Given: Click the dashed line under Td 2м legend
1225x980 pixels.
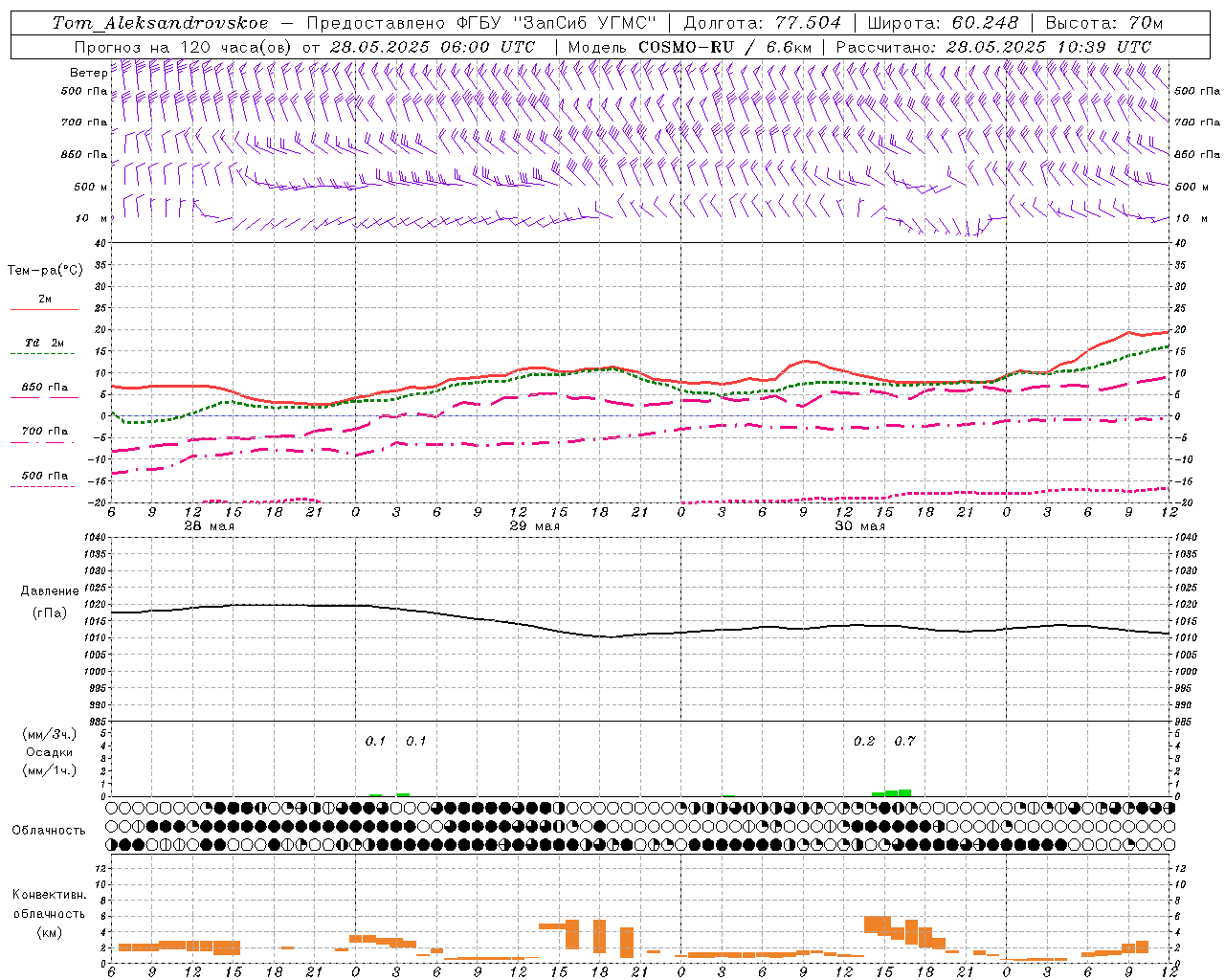Looking at the screenshot, I should (43, 354).
